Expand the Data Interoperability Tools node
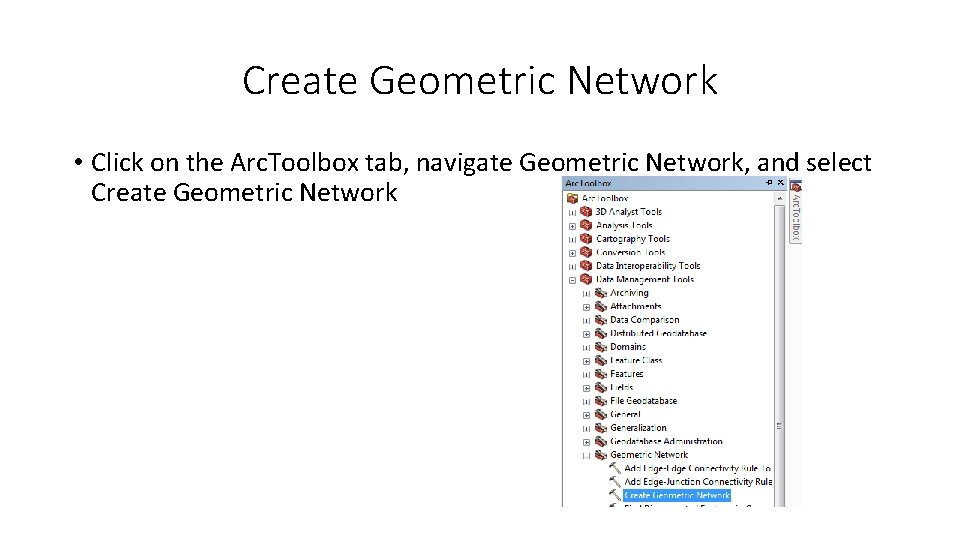This screenshot has height=540, width=960. (x=572, y=266)
